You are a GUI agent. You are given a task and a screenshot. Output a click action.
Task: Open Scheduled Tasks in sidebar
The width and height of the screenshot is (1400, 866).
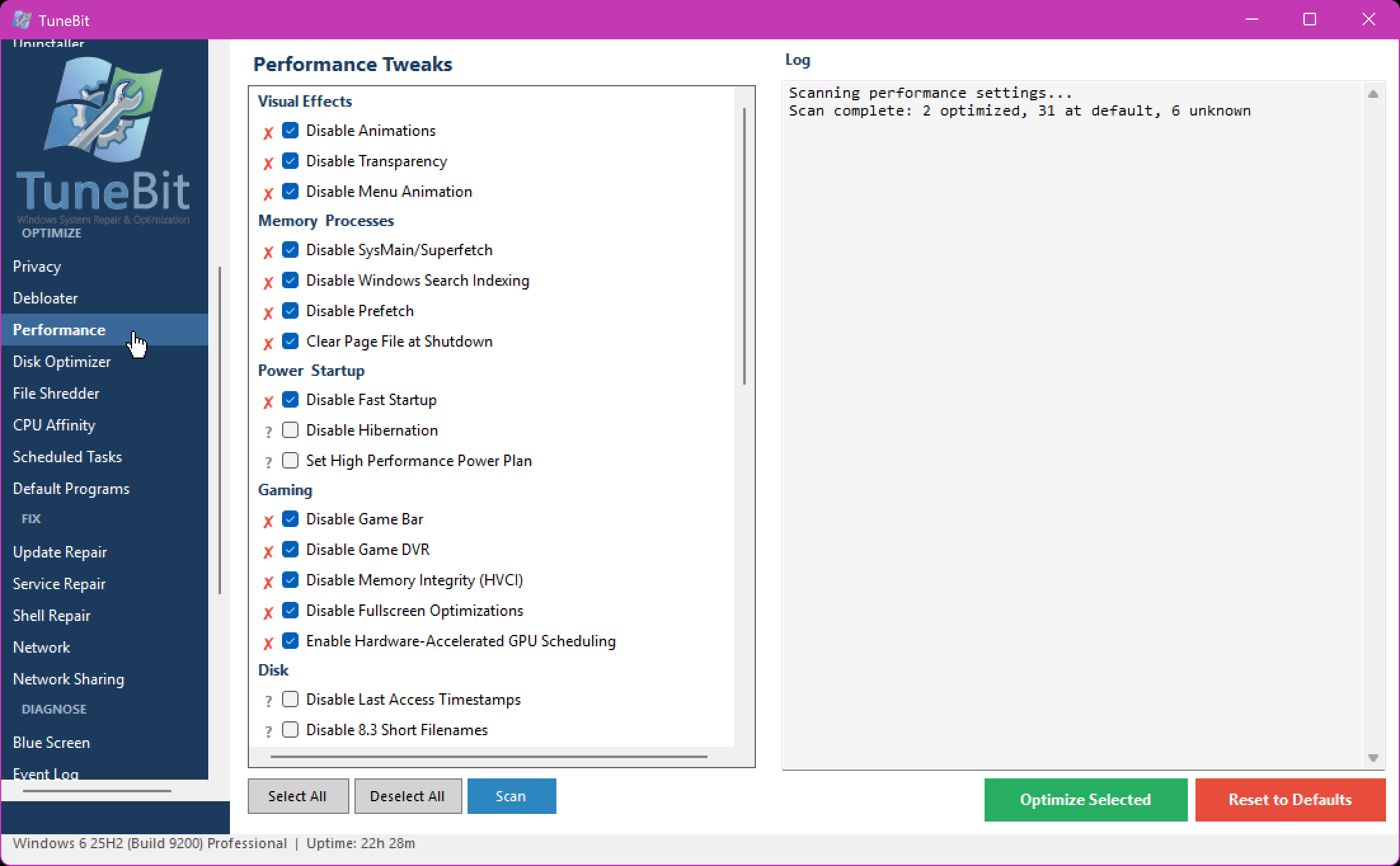pos(105,456)
